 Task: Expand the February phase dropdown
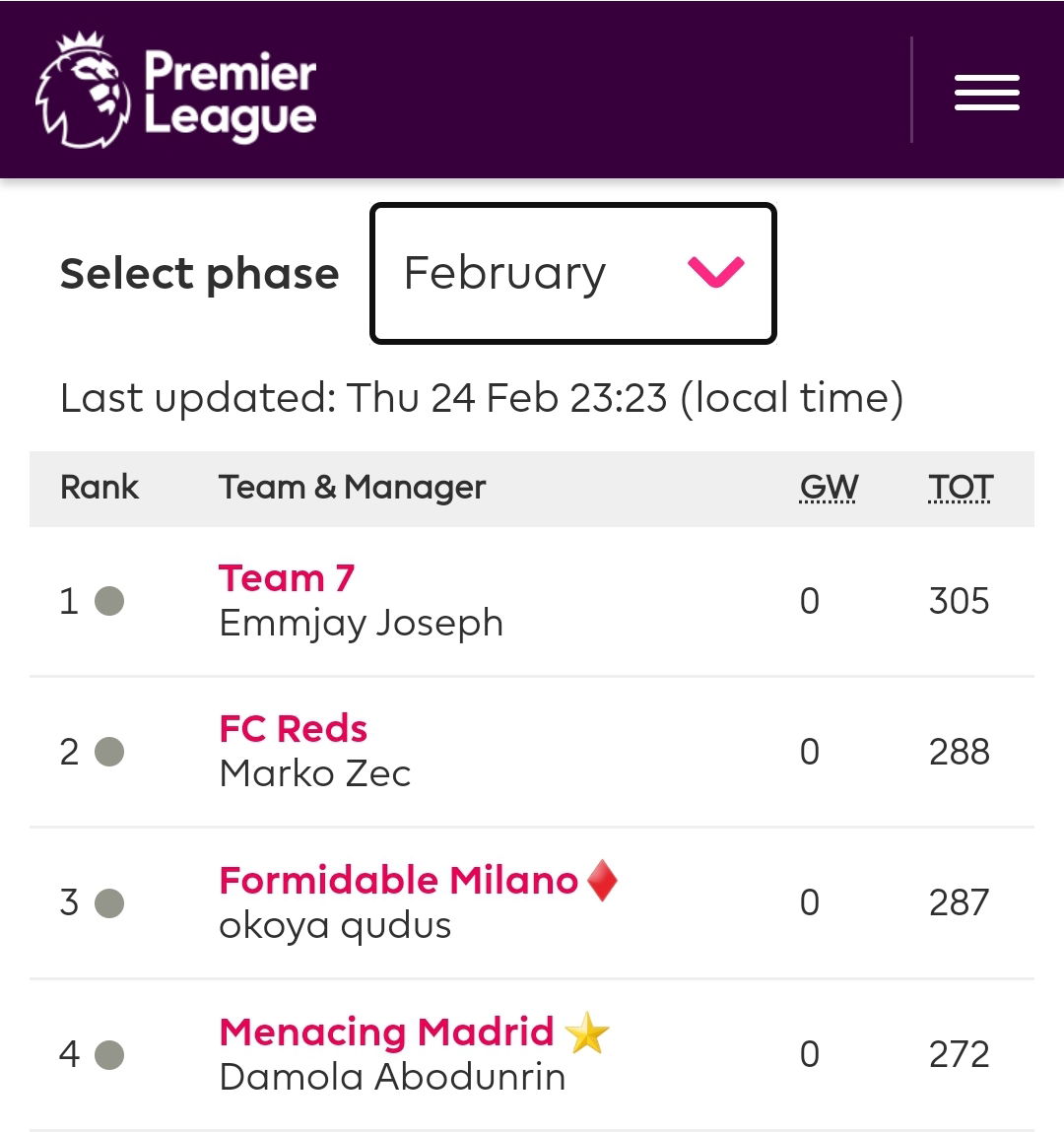pyautogui.click(x=573, y=273)
